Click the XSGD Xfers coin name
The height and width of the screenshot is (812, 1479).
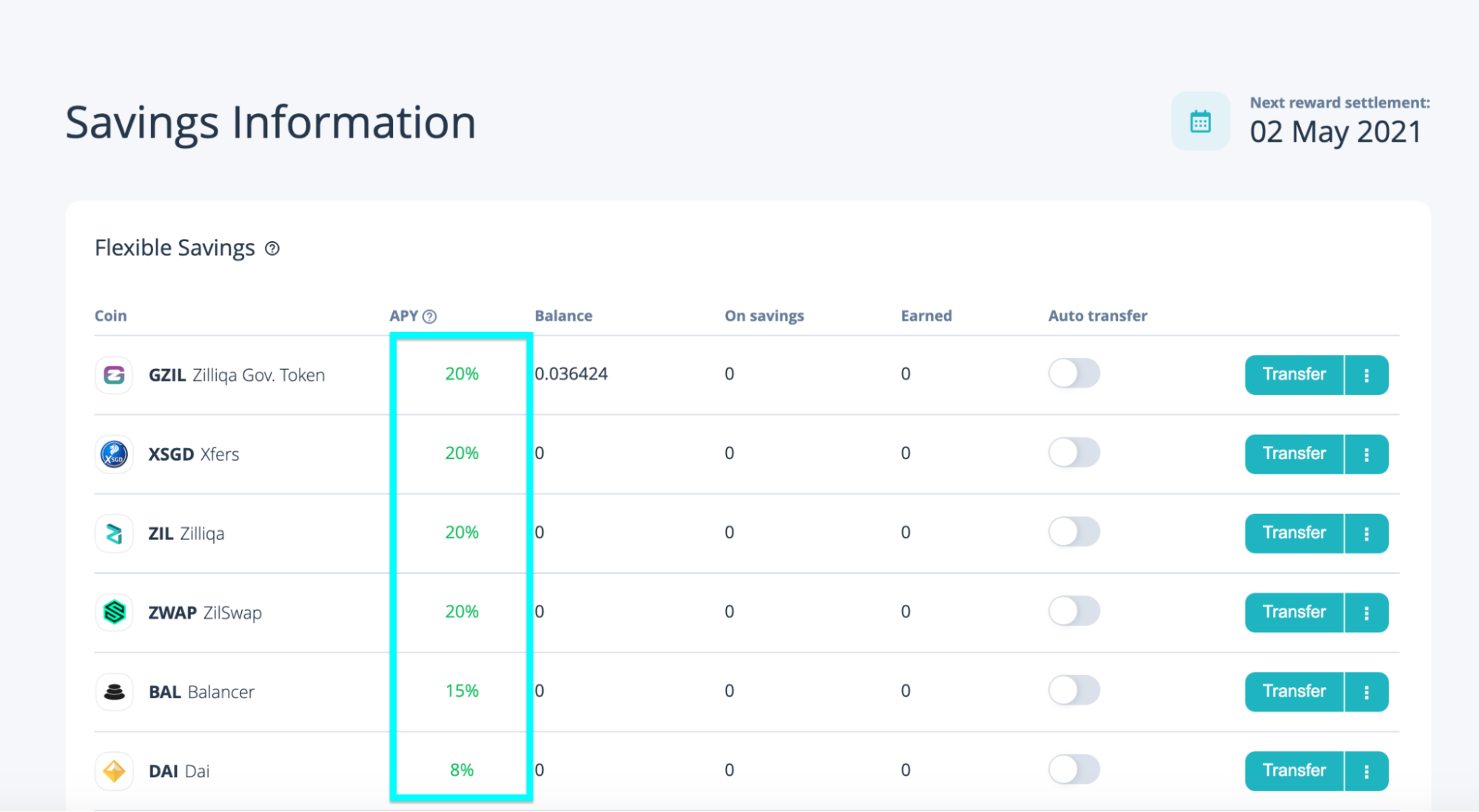pyautogui.click(x=194, y=454)
